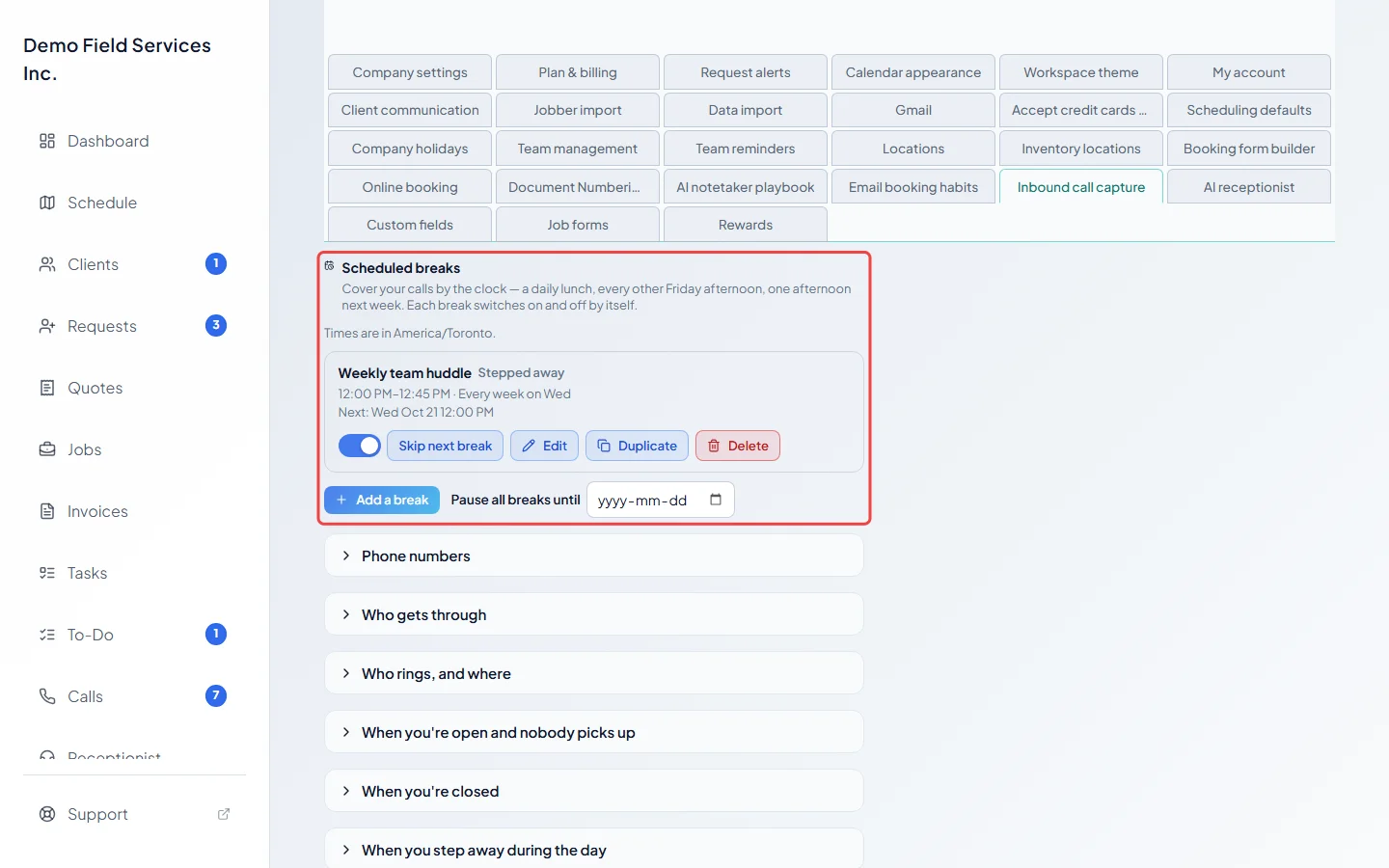Expand Who rings, and where section
Viewport: 1389px width, 868px height.
click(x=594, y=674)
